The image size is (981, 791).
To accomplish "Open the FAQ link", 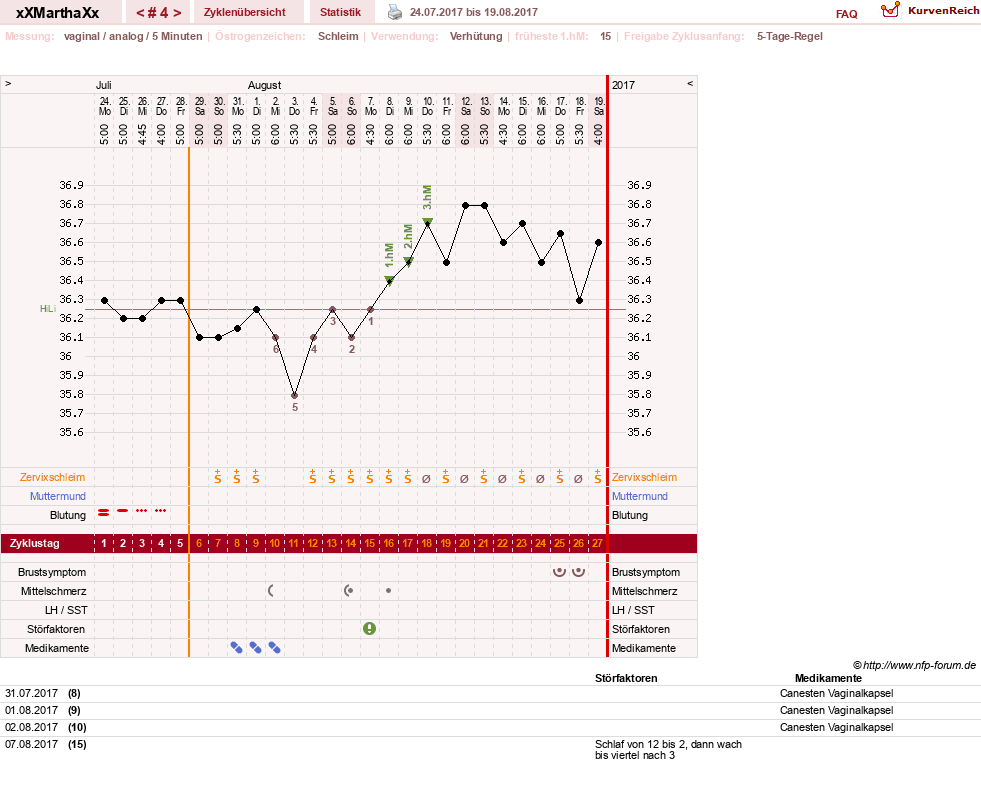I will [x=846, y=14].
